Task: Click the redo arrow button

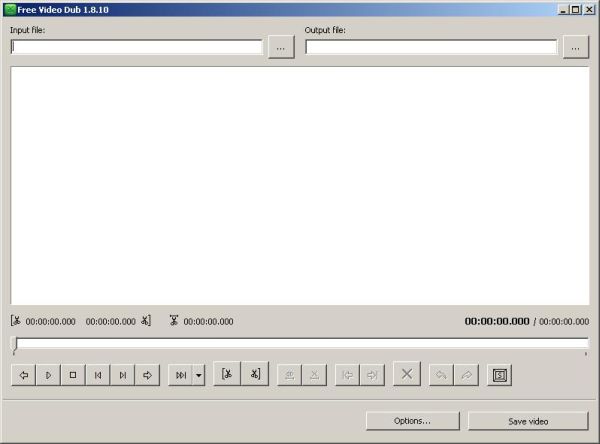Action: [466, 375]
